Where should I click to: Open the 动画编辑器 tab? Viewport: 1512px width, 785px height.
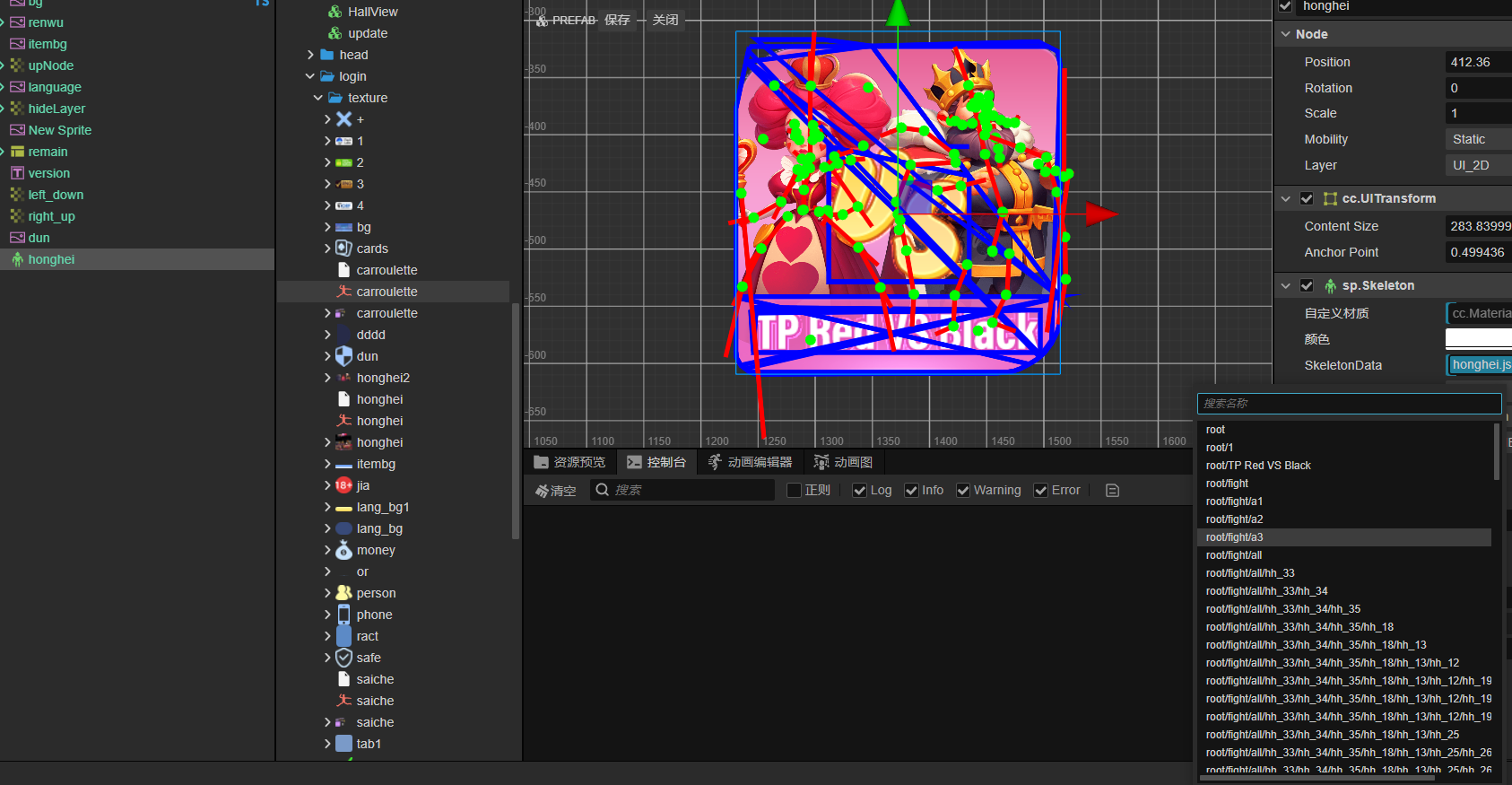750,462
